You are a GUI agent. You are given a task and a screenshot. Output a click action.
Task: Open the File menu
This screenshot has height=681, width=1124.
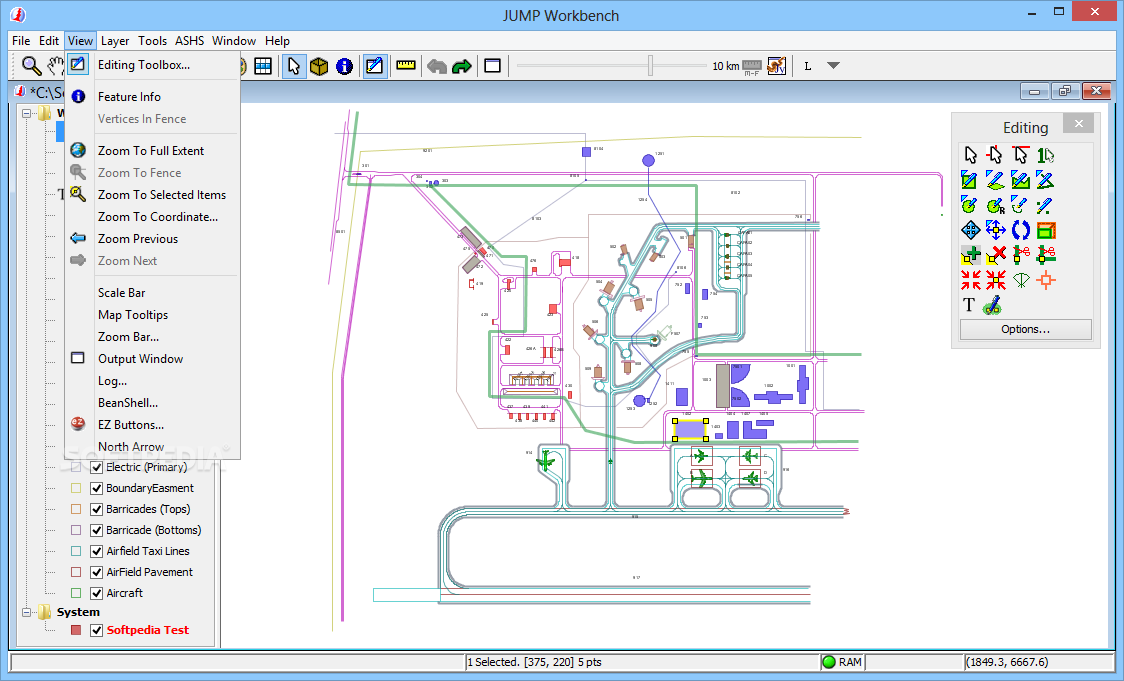[x=21, y=41]
